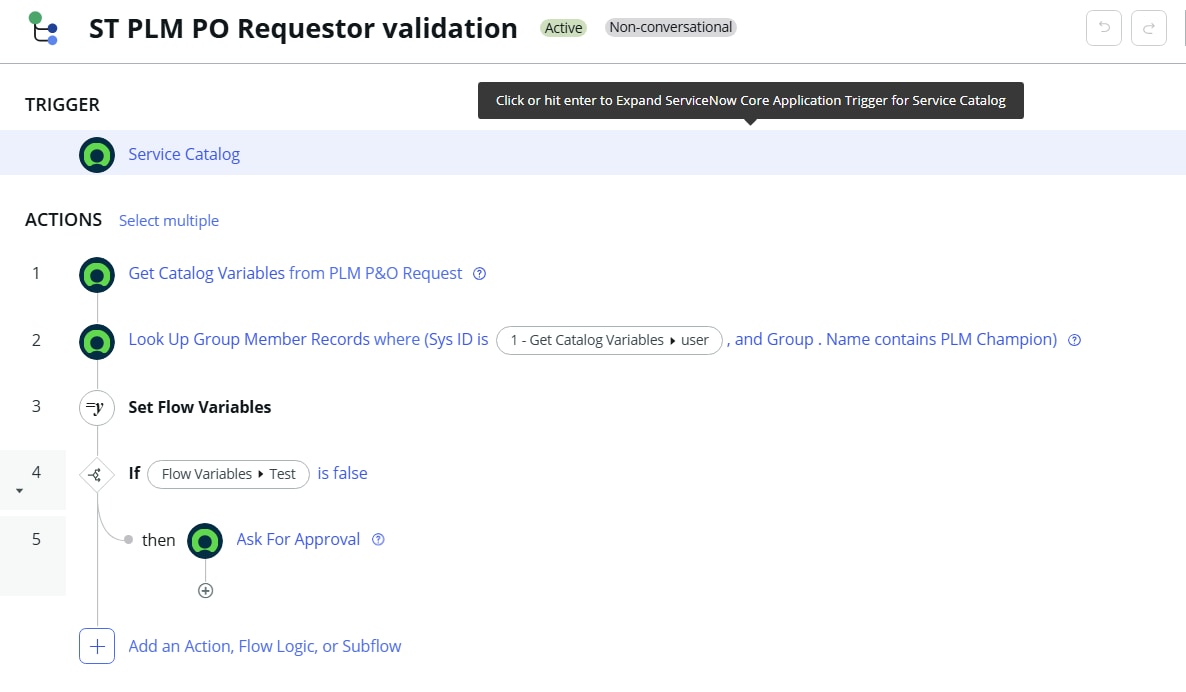Open the Flow Variables Test pill in the If condition

pos(228,474)
